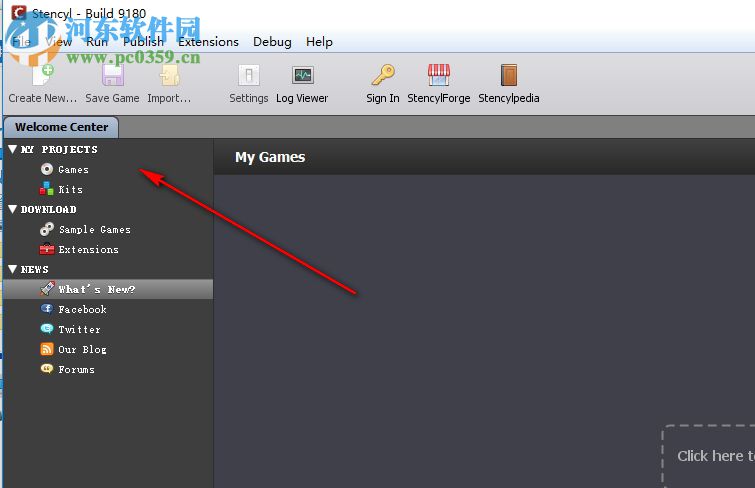Click the Twitter bubble icon
This screenshot has width=755, height=488.
[47, 329]
